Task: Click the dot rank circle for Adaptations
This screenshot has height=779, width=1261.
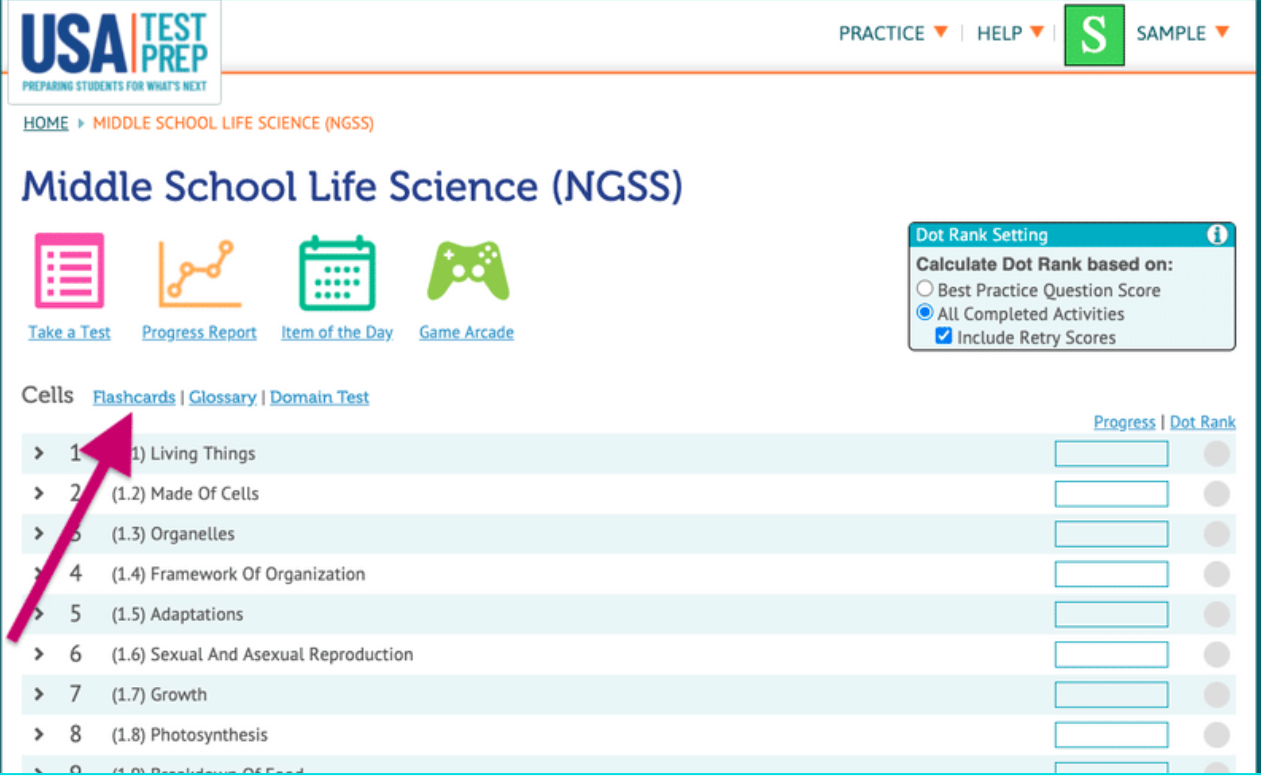Action: click(1216, 614)
